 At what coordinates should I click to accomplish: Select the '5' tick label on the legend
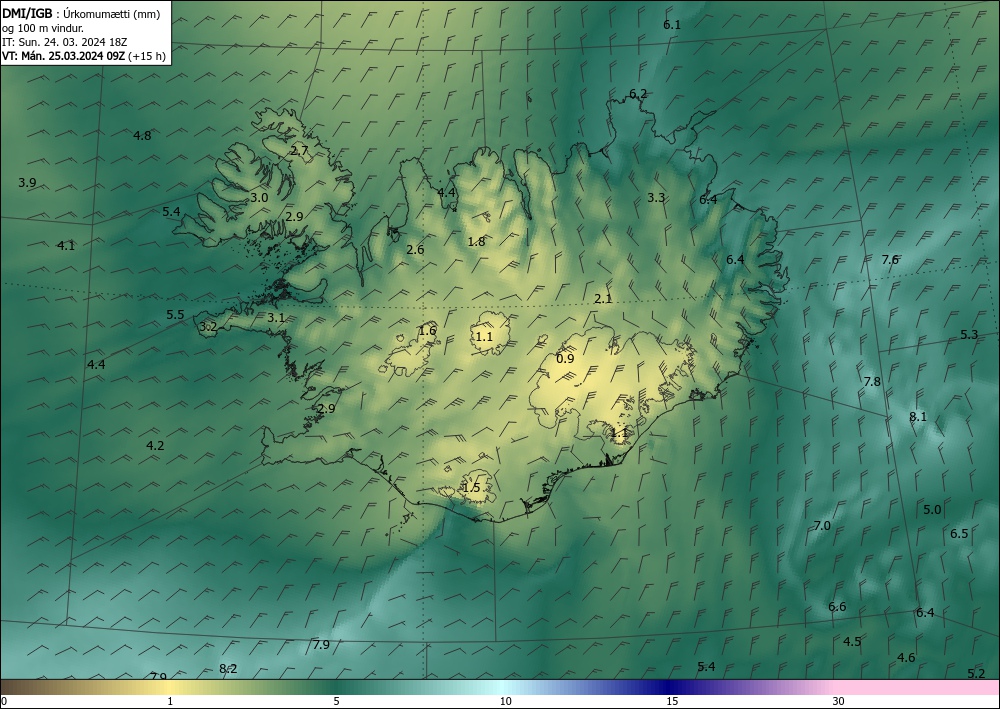point(336,701)
